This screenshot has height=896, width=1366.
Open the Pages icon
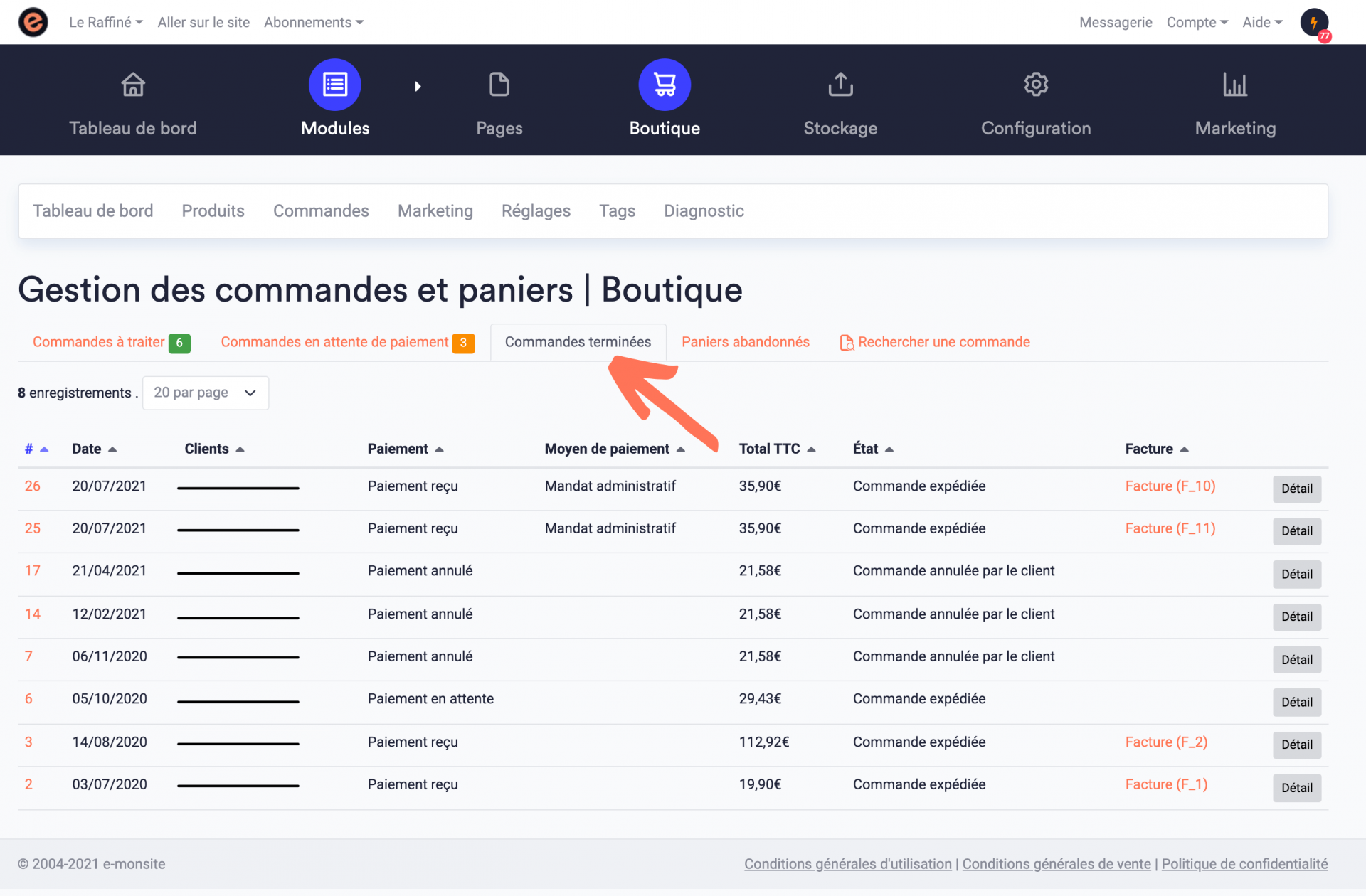(x=499, y=85)
